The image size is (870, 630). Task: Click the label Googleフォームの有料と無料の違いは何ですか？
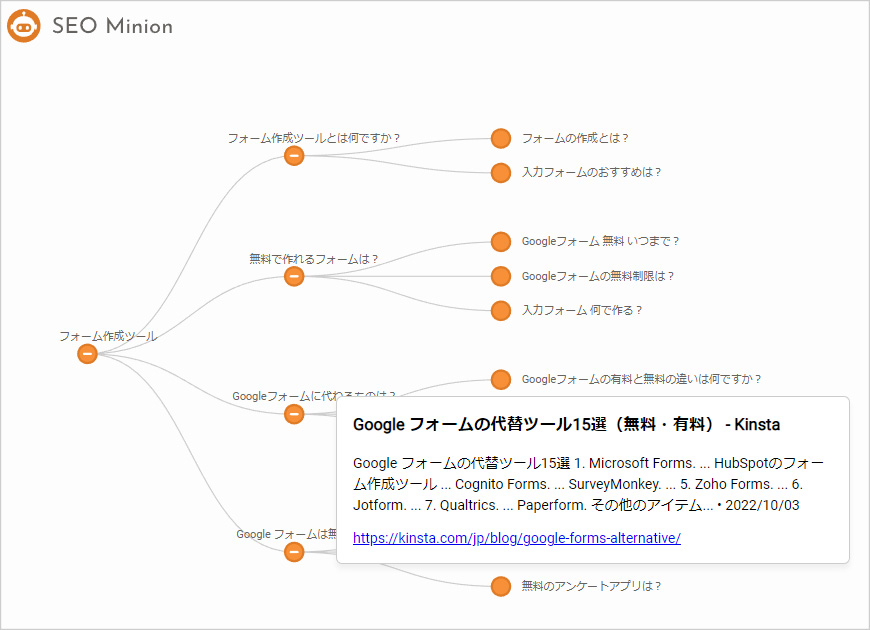point(641,380)
